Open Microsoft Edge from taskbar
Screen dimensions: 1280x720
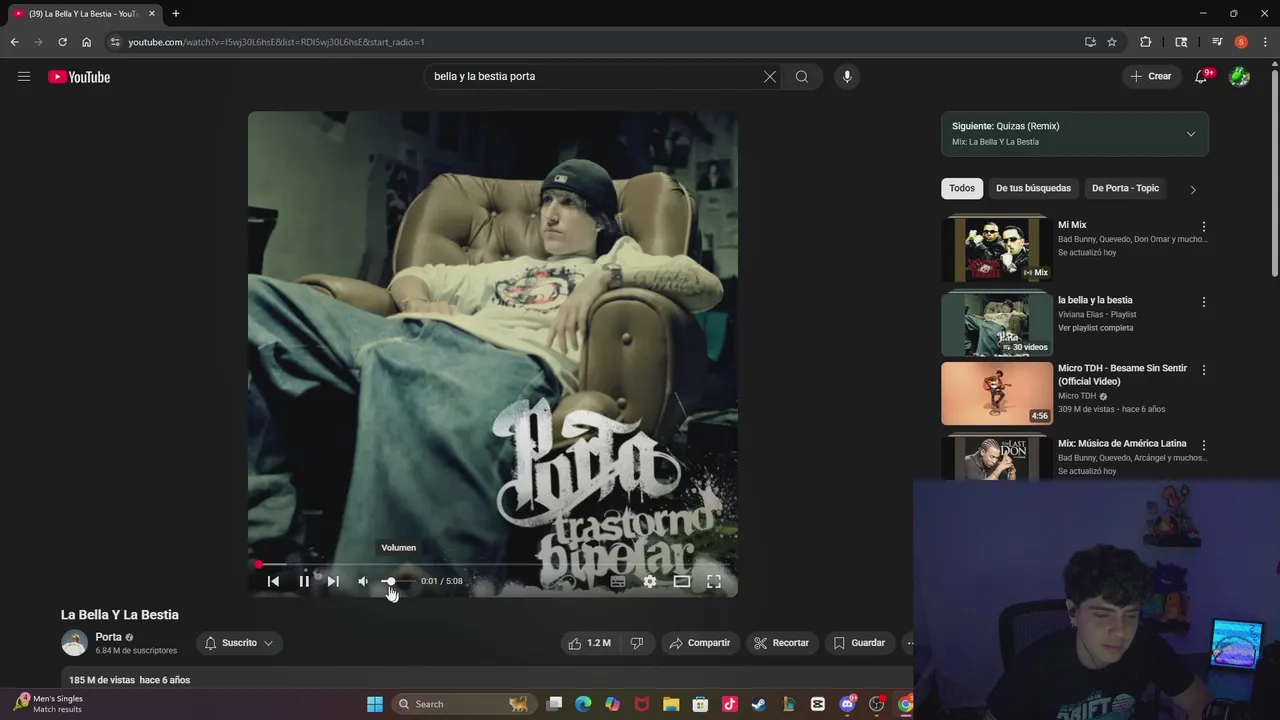click(584, 704)
